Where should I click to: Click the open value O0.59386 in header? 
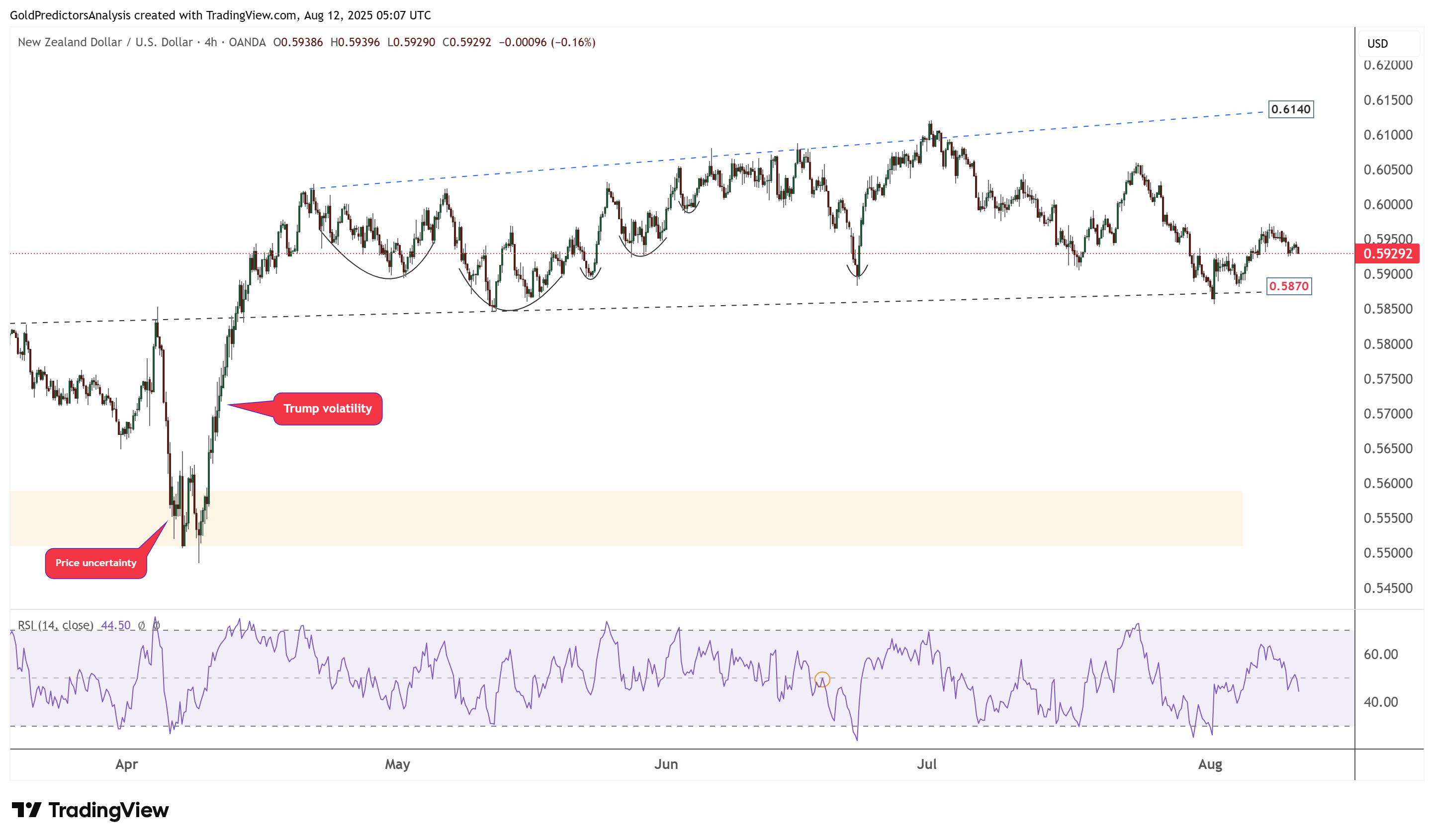click(x=298, y=42)
